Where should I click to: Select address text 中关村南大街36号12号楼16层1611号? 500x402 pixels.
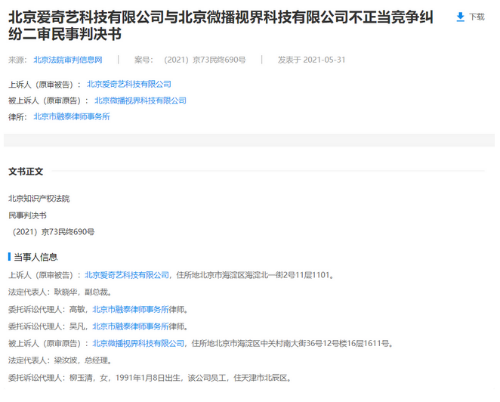[x=325, y=343]
